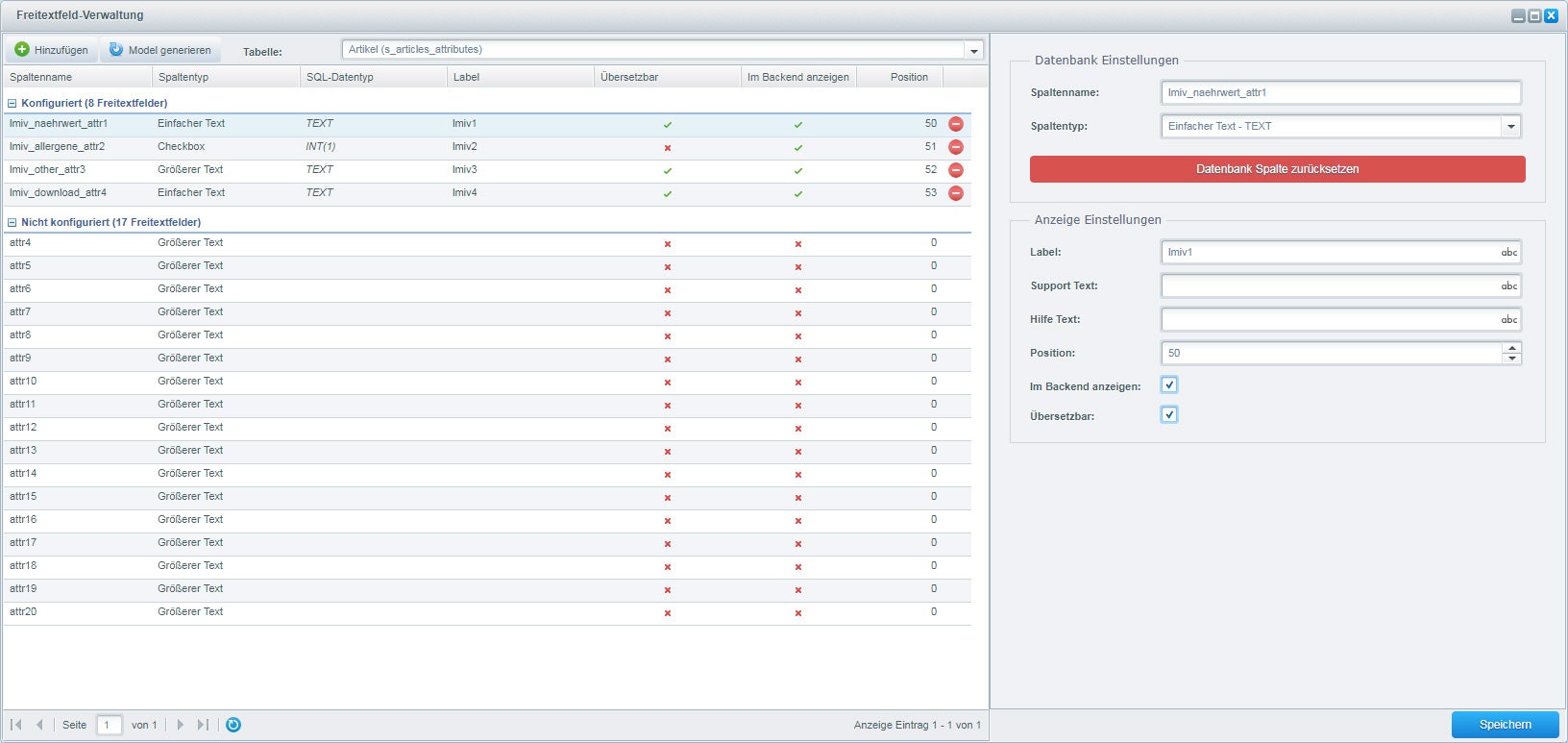This screenshot has height=743, width=1568.
Task: Collapse the Nicht konfiguriert group
Action: 12,222
